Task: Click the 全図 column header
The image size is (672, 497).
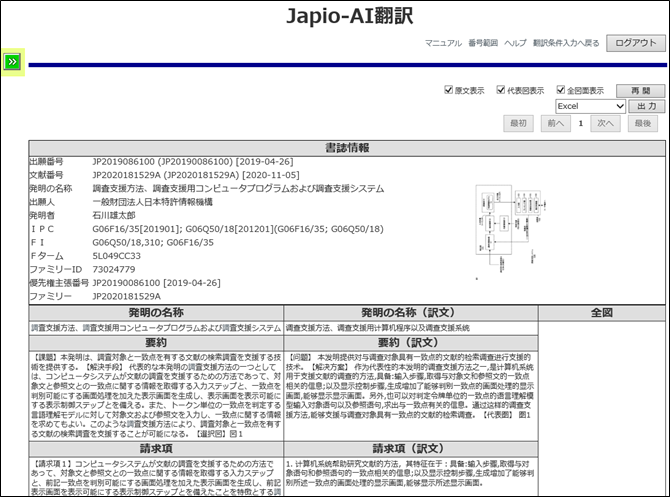Action: pos(602,313)
